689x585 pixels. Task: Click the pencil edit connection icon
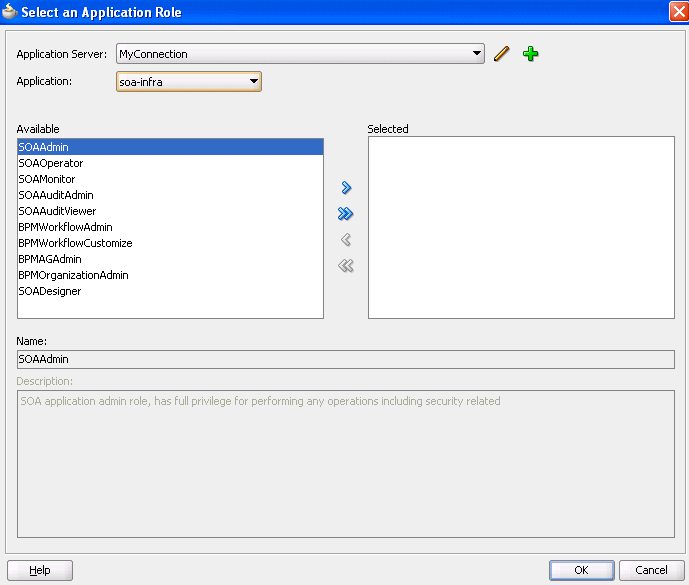click(x=501, y=54)
